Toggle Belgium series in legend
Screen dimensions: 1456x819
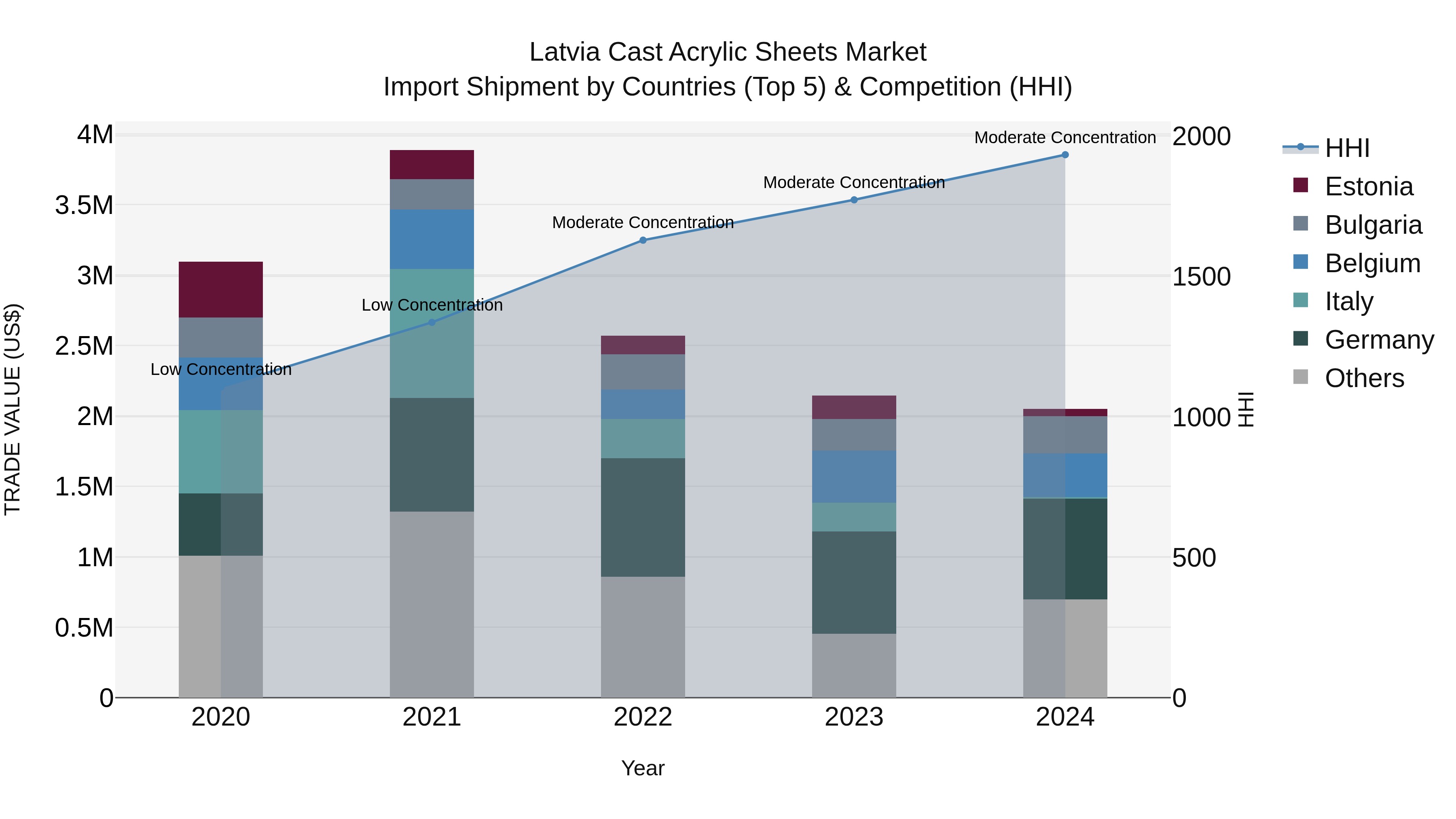point(1357,263)
